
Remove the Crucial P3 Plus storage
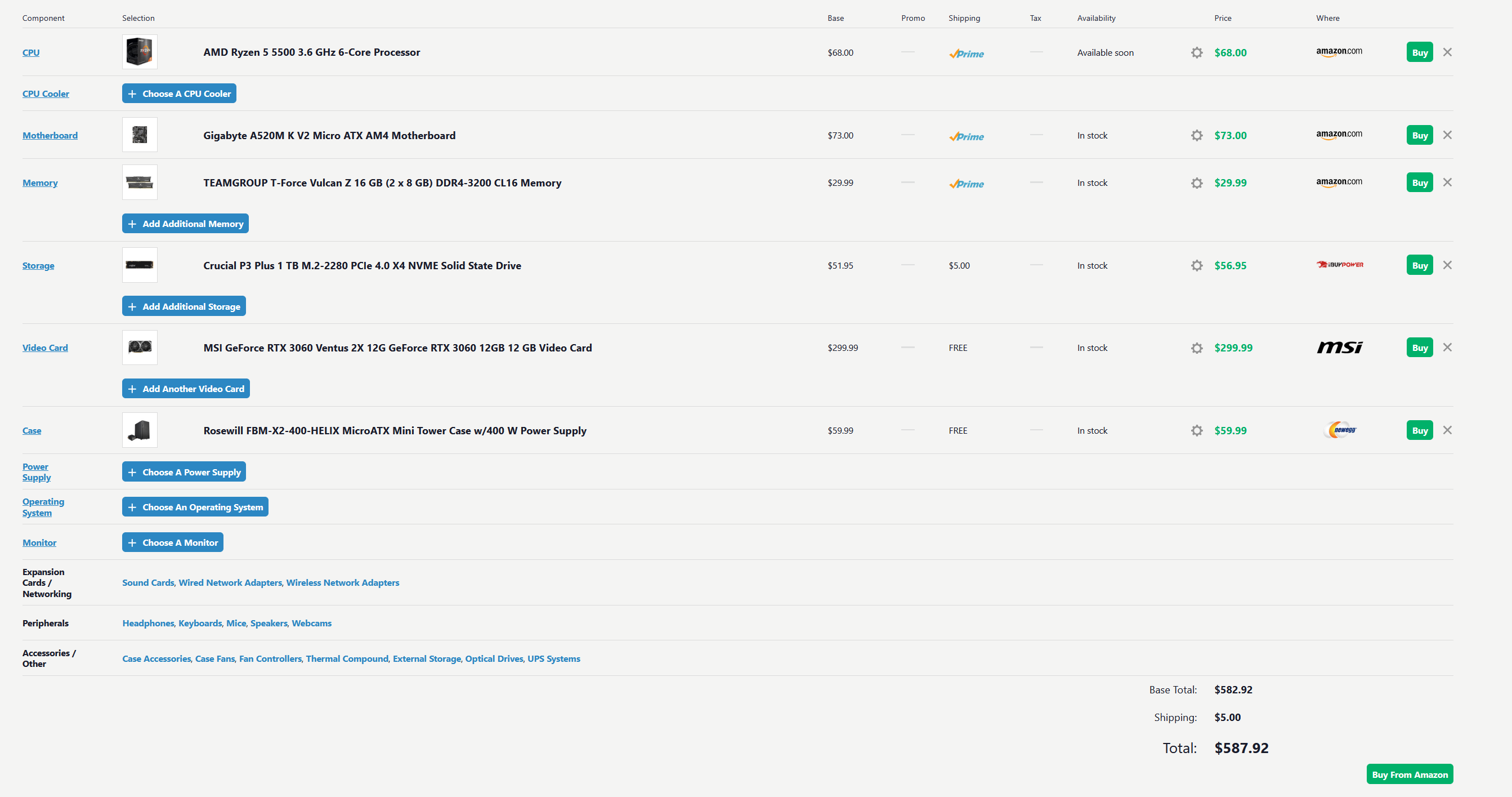coord(1447,265)
